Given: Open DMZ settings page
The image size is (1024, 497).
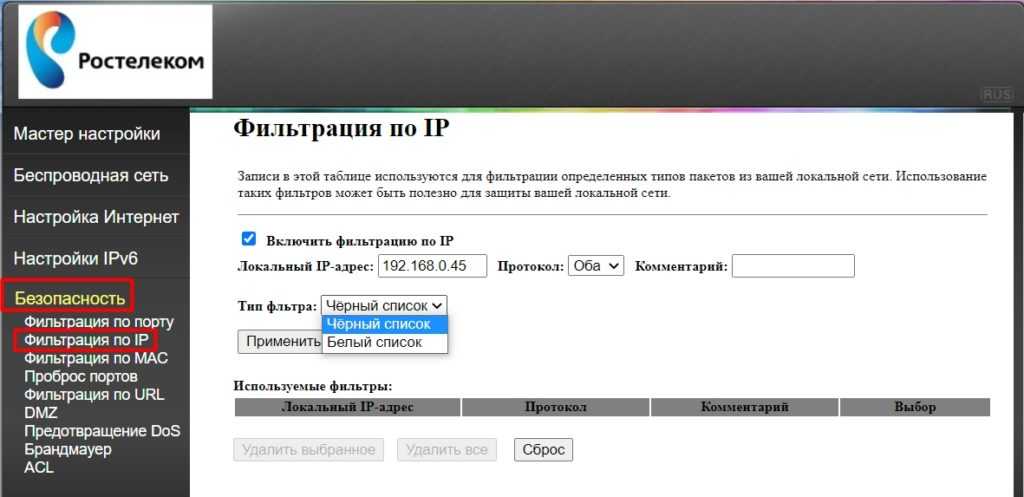Looking at the screenshot, I should 40,413.
